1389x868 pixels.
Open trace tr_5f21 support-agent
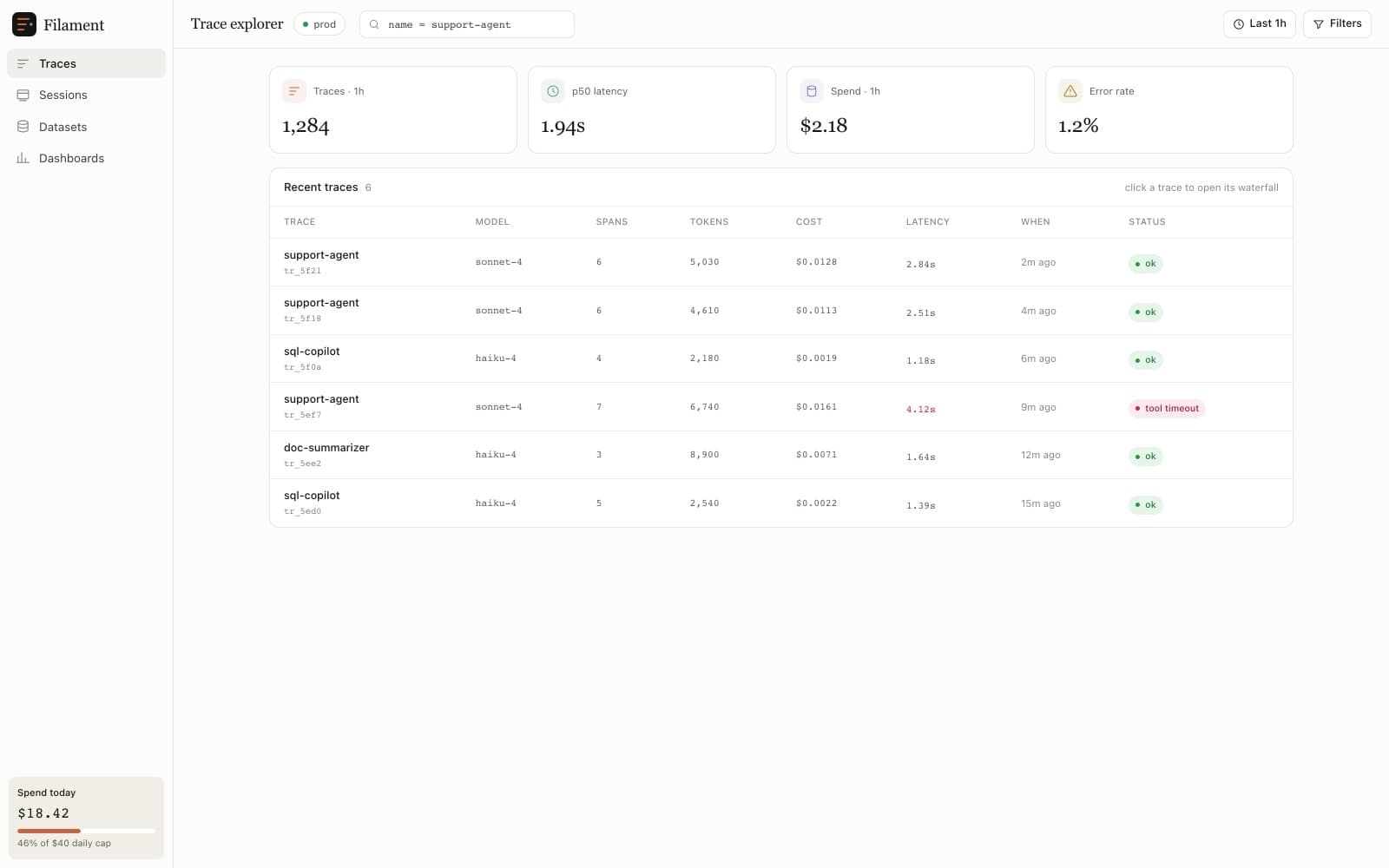click(x=780, y=262)
